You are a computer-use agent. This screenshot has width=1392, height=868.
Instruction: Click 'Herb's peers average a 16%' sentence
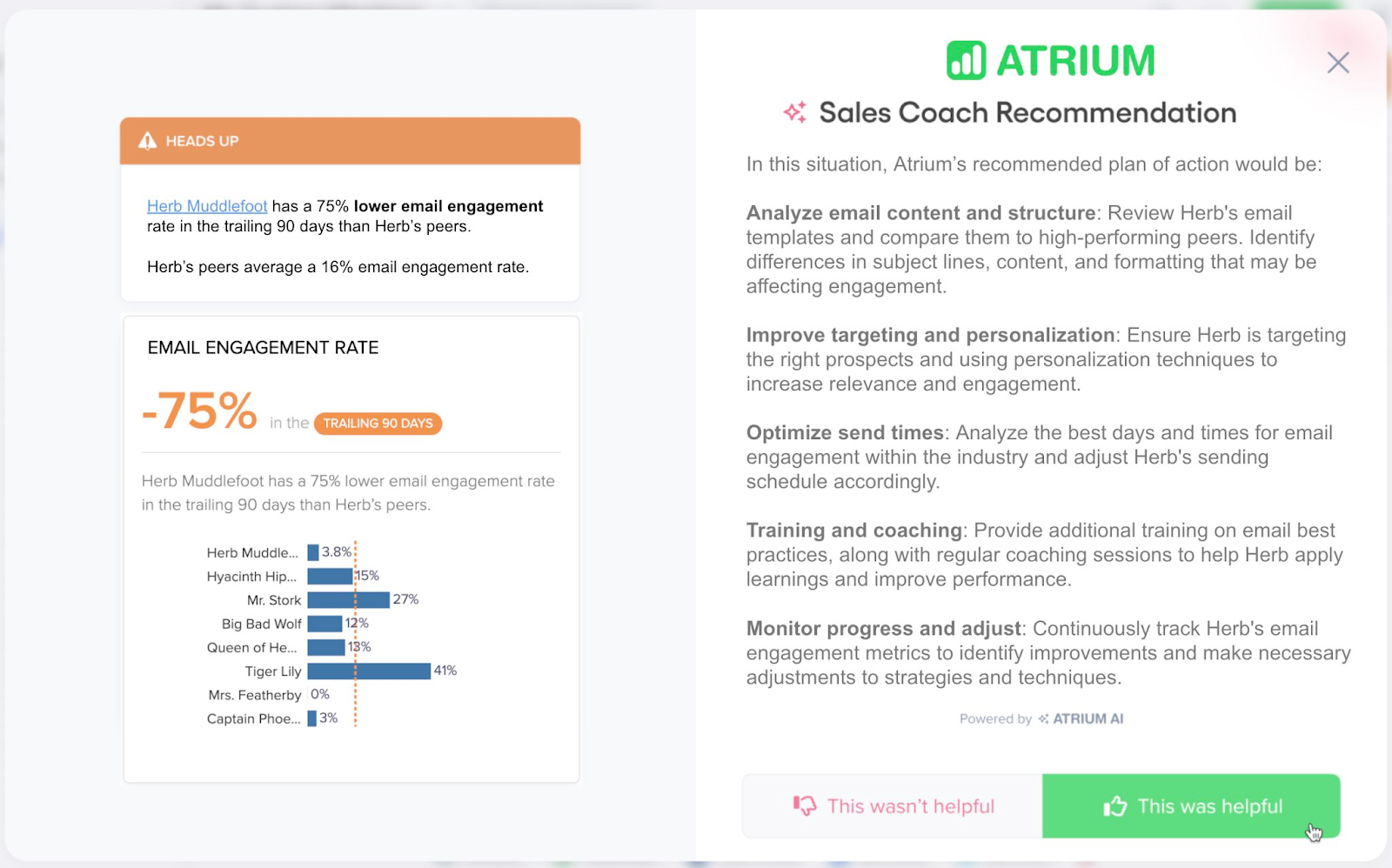point(338,267)
